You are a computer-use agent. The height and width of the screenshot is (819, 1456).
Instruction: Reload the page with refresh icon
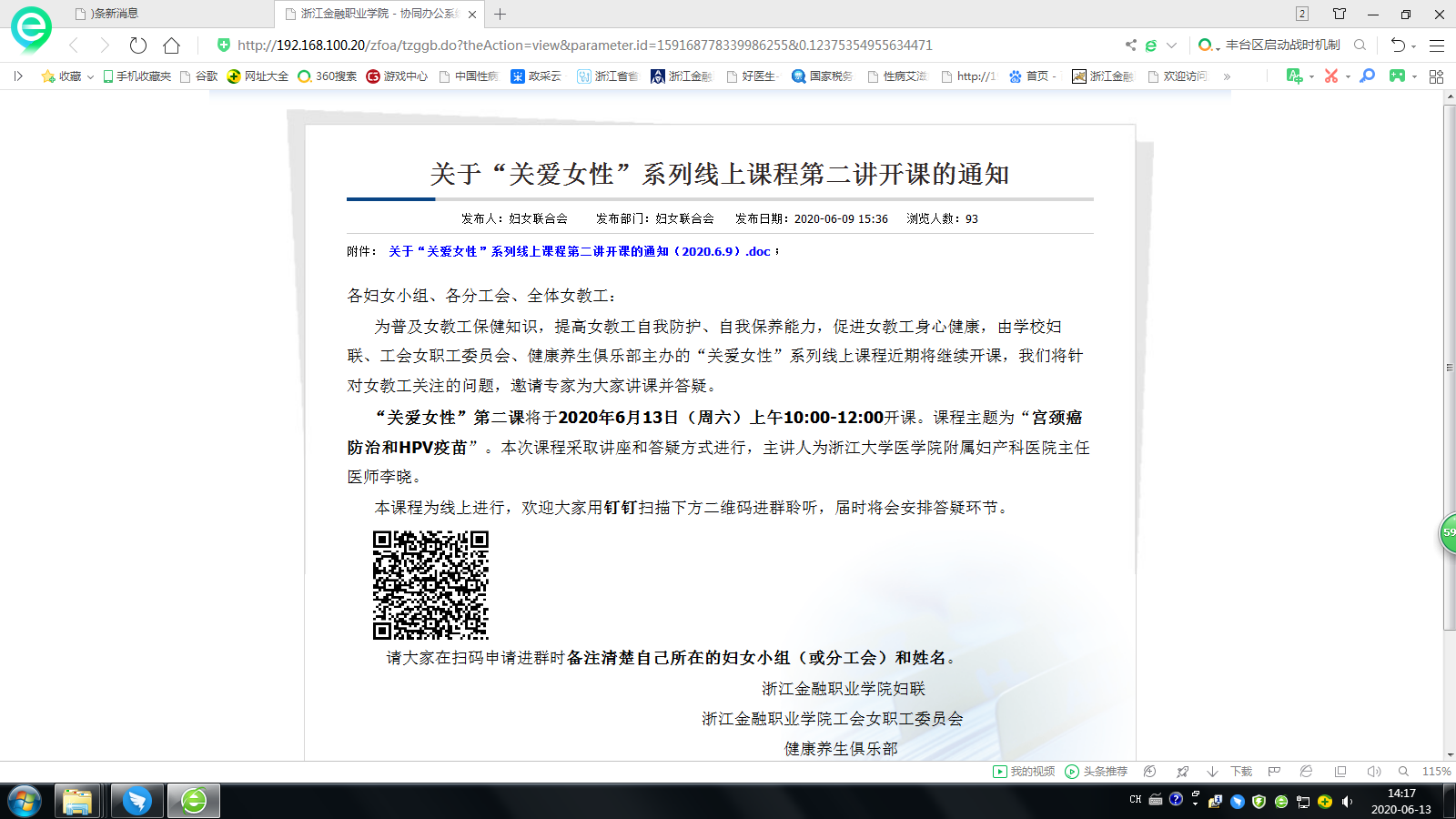click(x=138, y=45)
